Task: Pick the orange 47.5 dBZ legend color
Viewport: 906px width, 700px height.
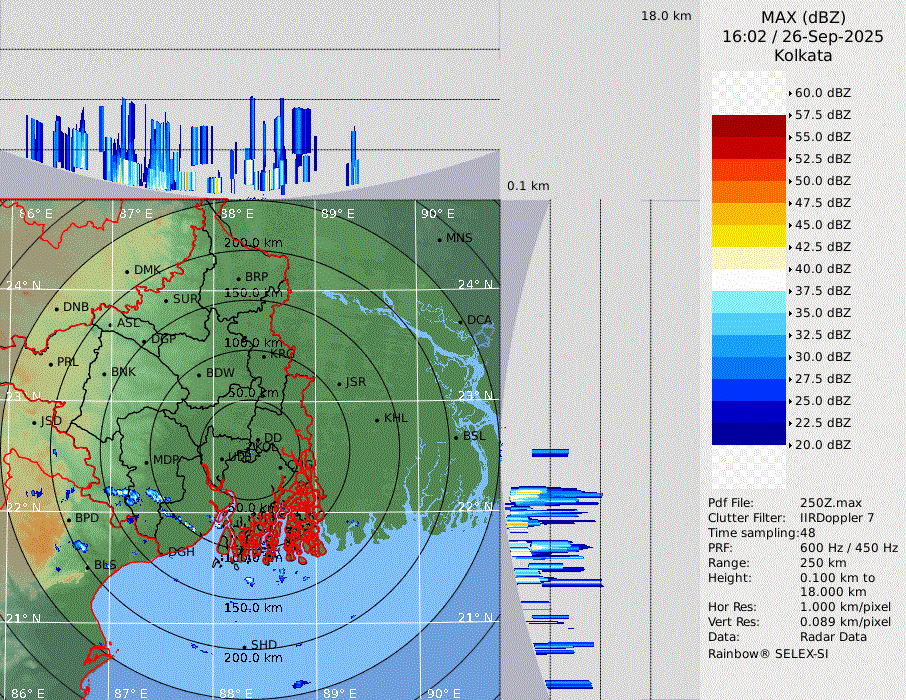Action: point(749,192)
